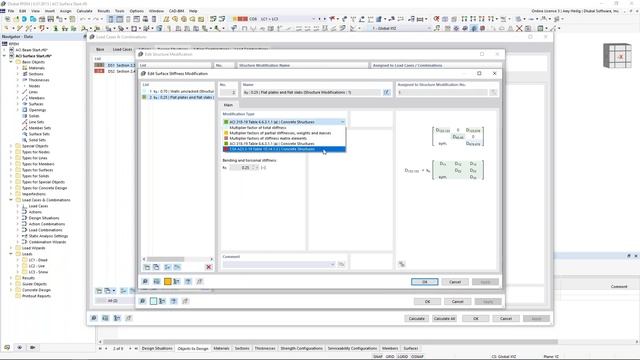Switch to the Materials table tab
The width and height of the screenshot is (640, 360).
pyautogui.click(x=221, y=348)
